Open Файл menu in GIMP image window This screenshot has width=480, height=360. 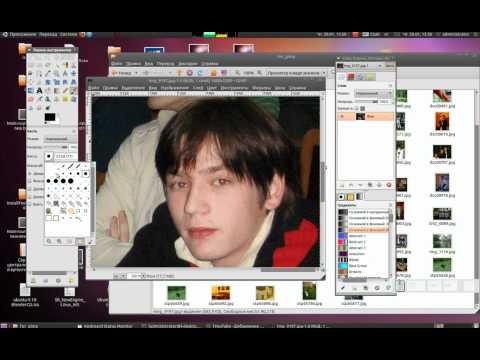[94, 88]
